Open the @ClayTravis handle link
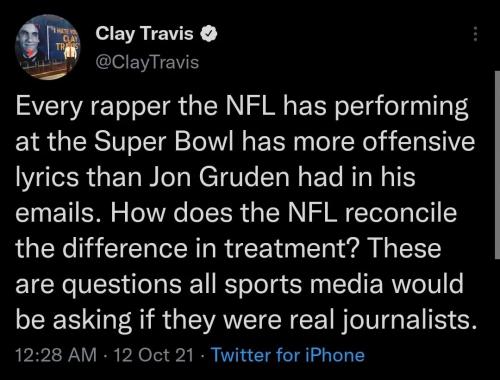This screenshot has width=500, height=380. point(147,62)
